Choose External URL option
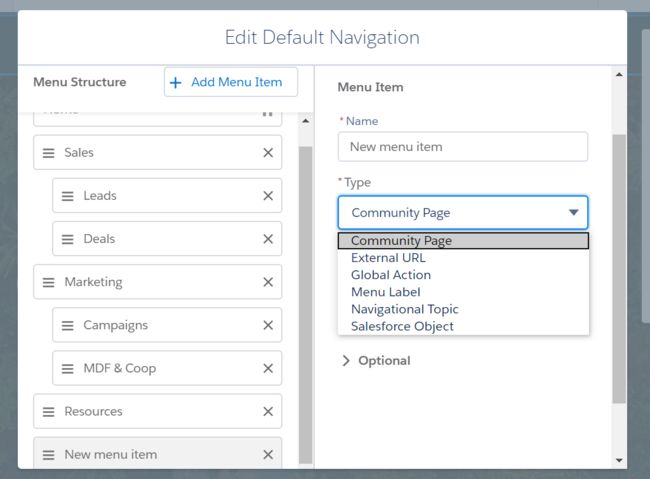Screen dimensions: 650x479 pyautogui.click(x=463, y=258)
